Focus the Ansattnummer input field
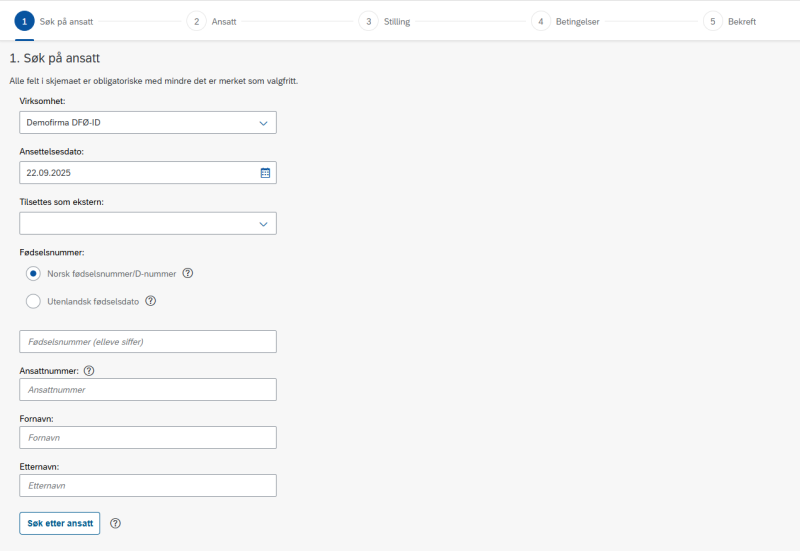The height and width of the screenshot is (551, 800). tap(148, 389)
